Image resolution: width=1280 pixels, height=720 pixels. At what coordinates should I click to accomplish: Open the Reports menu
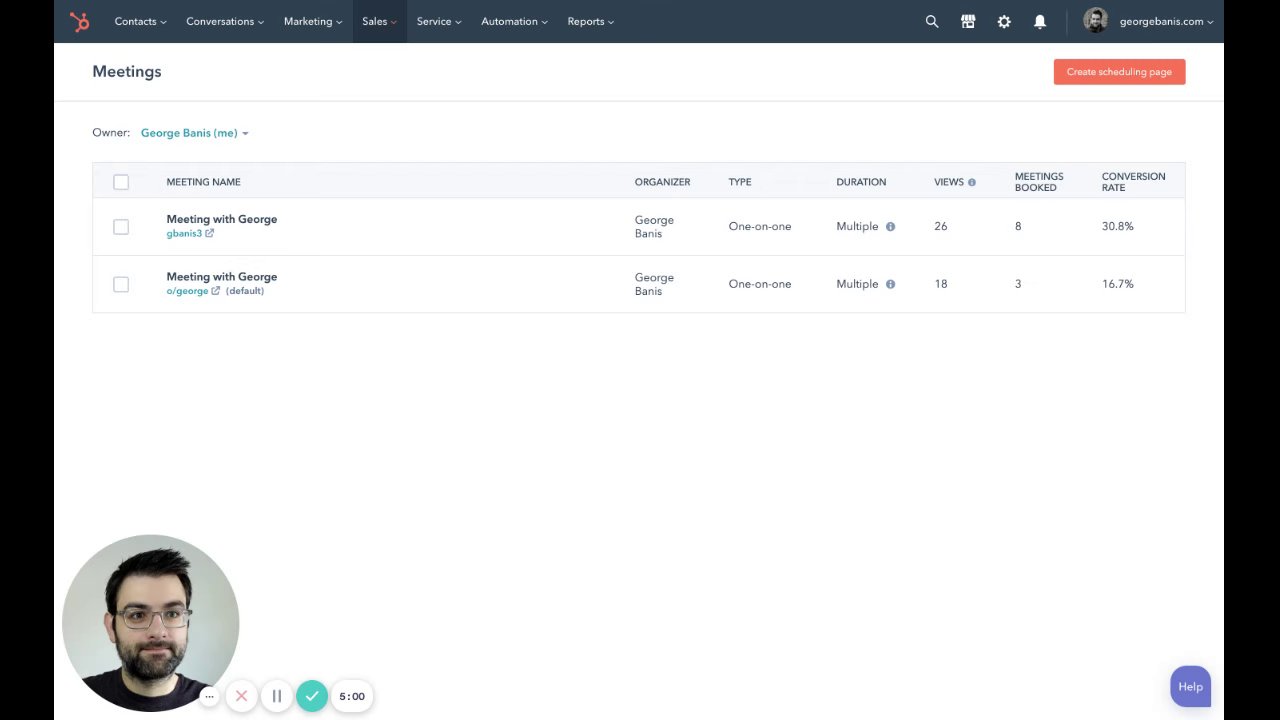pyautogui.click(x=590, y=21)
